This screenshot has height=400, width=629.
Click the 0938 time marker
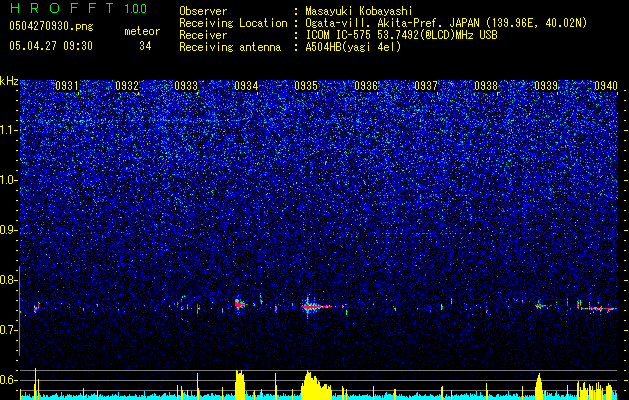tap(486, 86)
